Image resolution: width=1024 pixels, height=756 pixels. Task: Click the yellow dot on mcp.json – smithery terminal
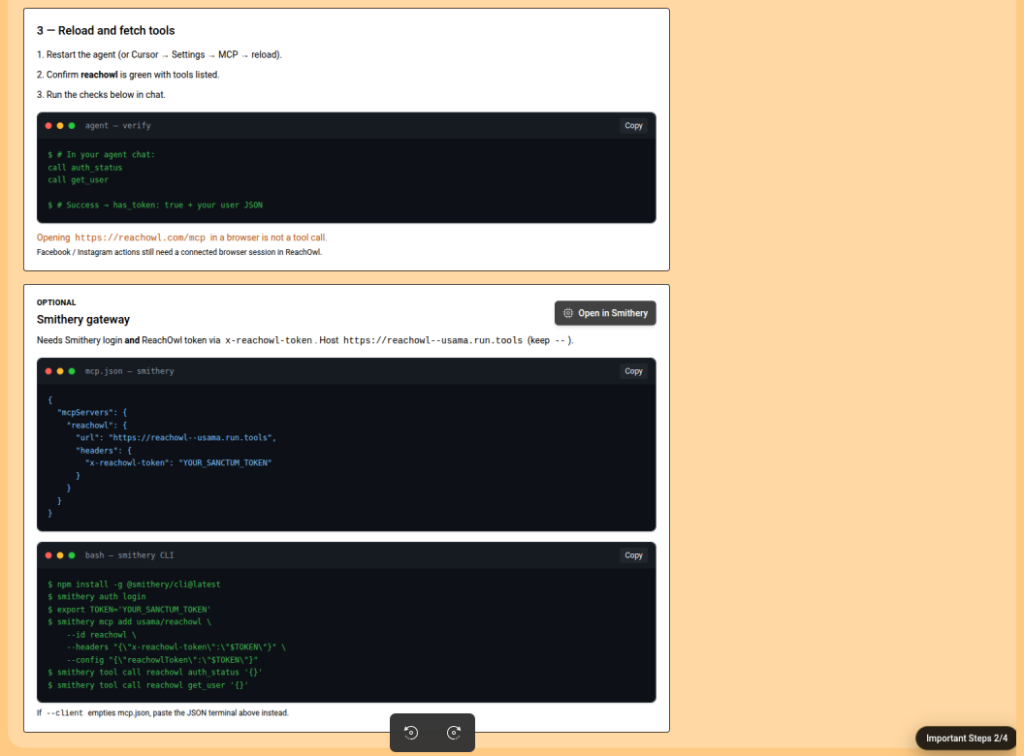[60, 371]
